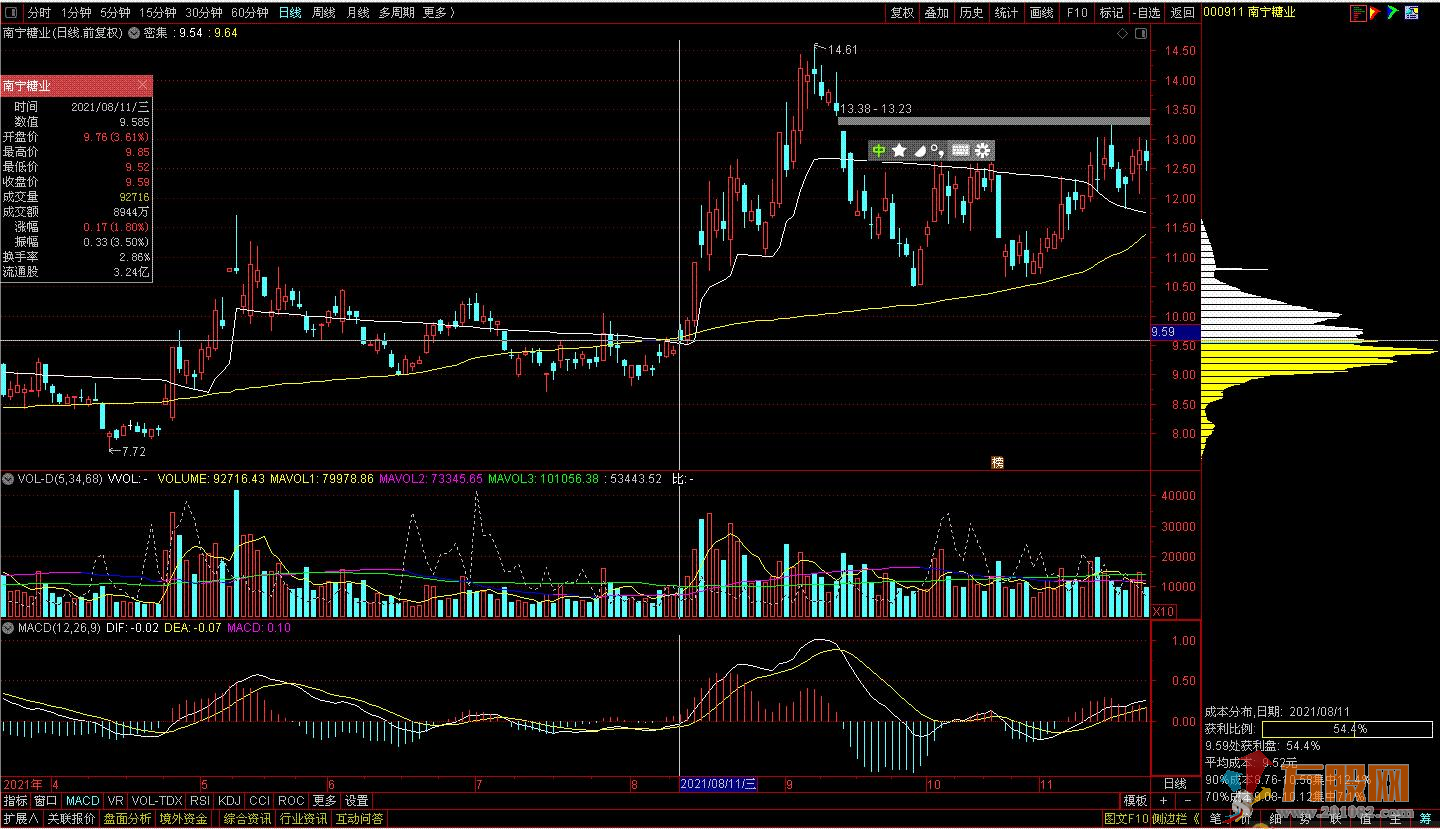1440x829 pixels.
Task: Click the 日线 period label at bottom right
Action: [1175, 784]
